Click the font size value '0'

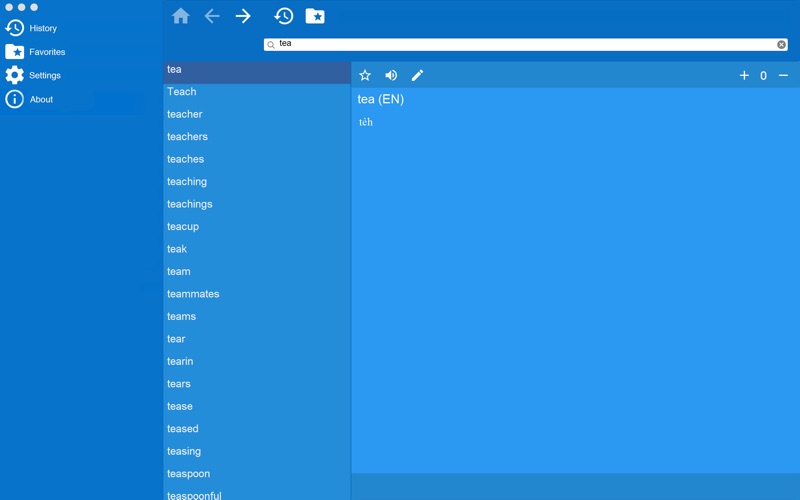tap(763, 76)
